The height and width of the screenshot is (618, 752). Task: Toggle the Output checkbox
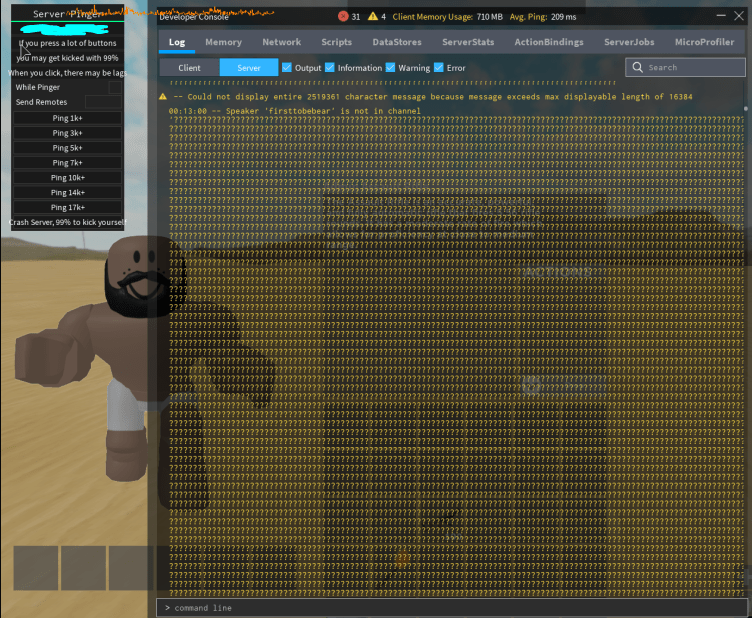point(287,67)
